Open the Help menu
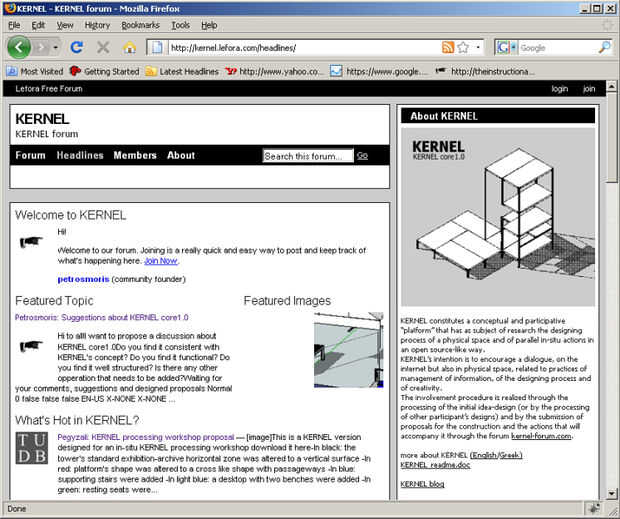This screenshot has width=620, height=519. [x=209, y=25]
